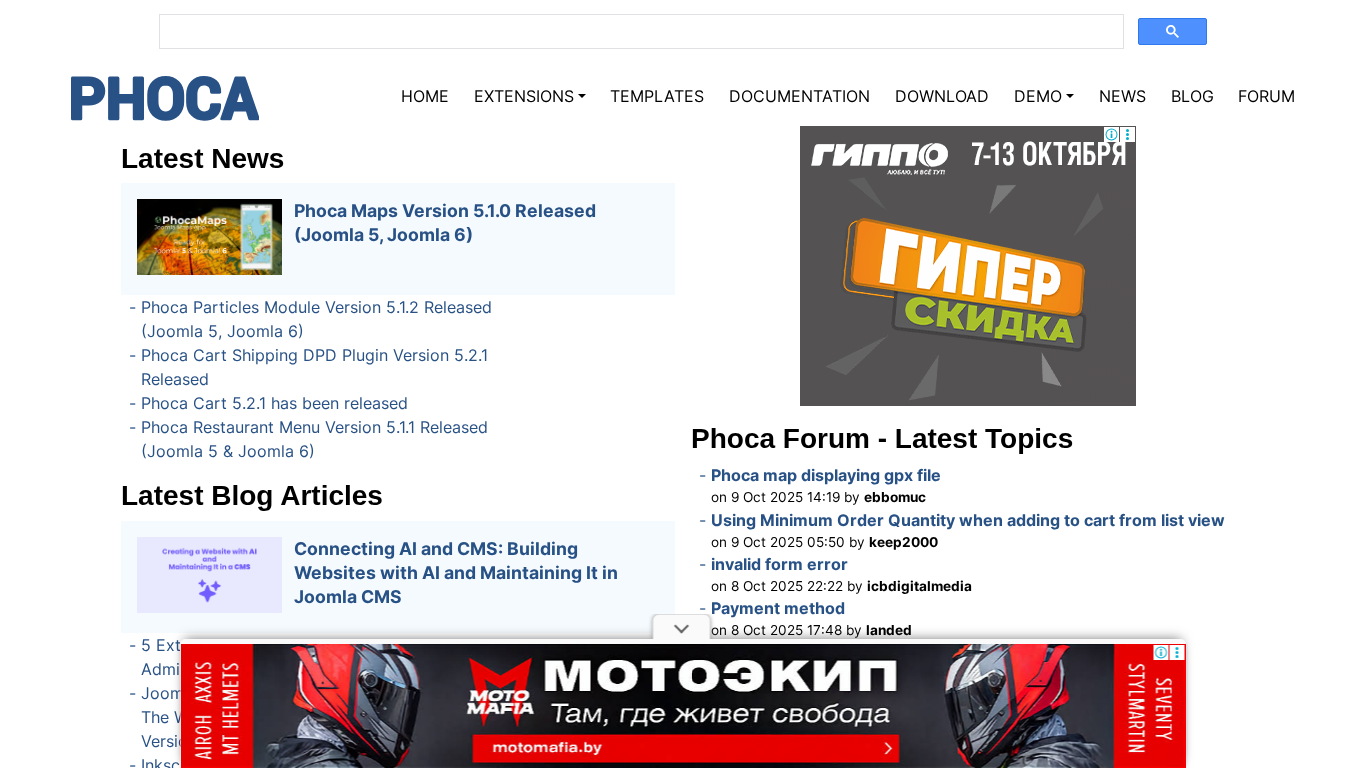Screen dimensions: 1366x768
Task: Open the TEMPLATES menu item
Action: coord(657,96)
